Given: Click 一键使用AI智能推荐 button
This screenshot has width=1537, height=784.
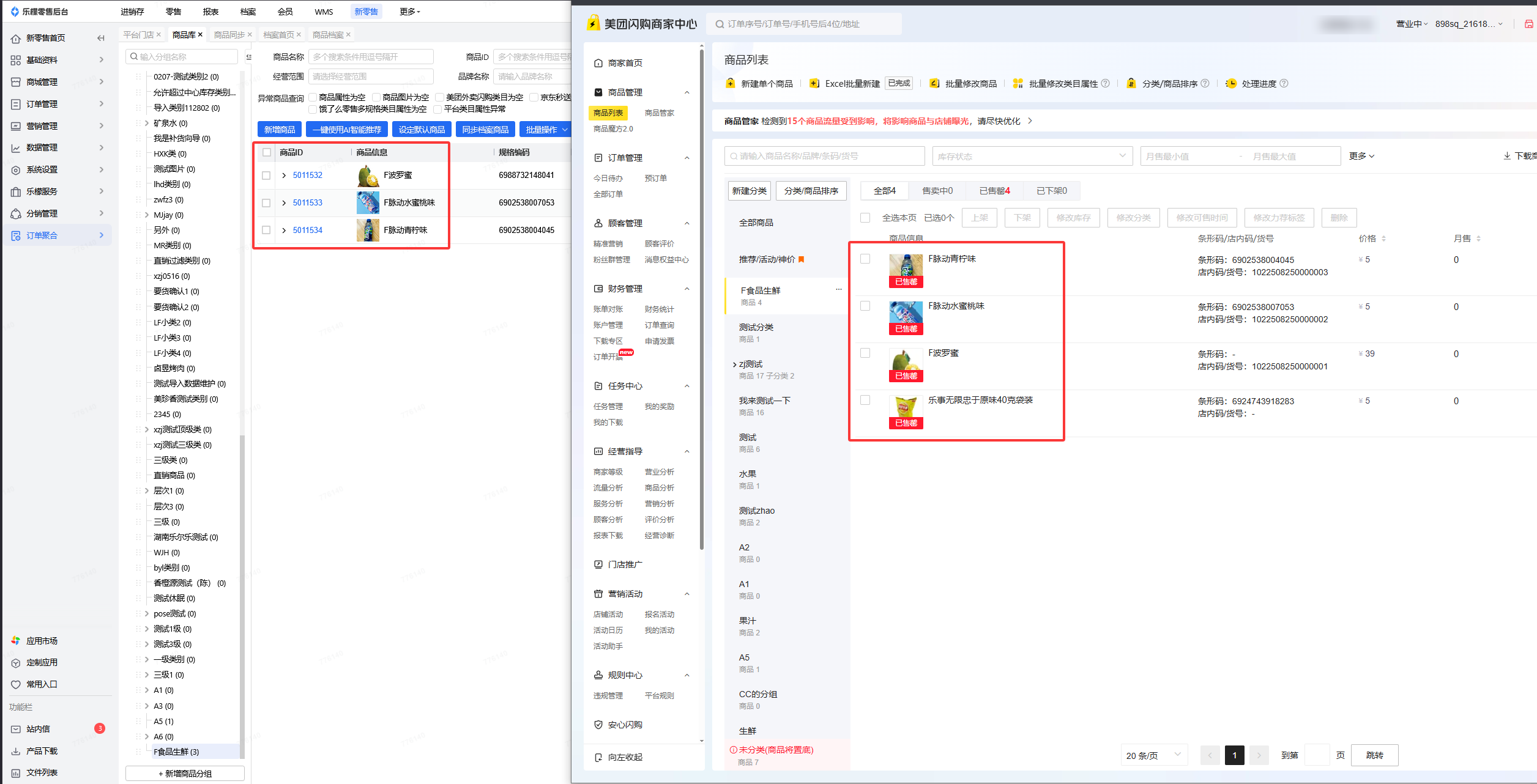Looking at the screenshot, I should [x=347, y=130].
